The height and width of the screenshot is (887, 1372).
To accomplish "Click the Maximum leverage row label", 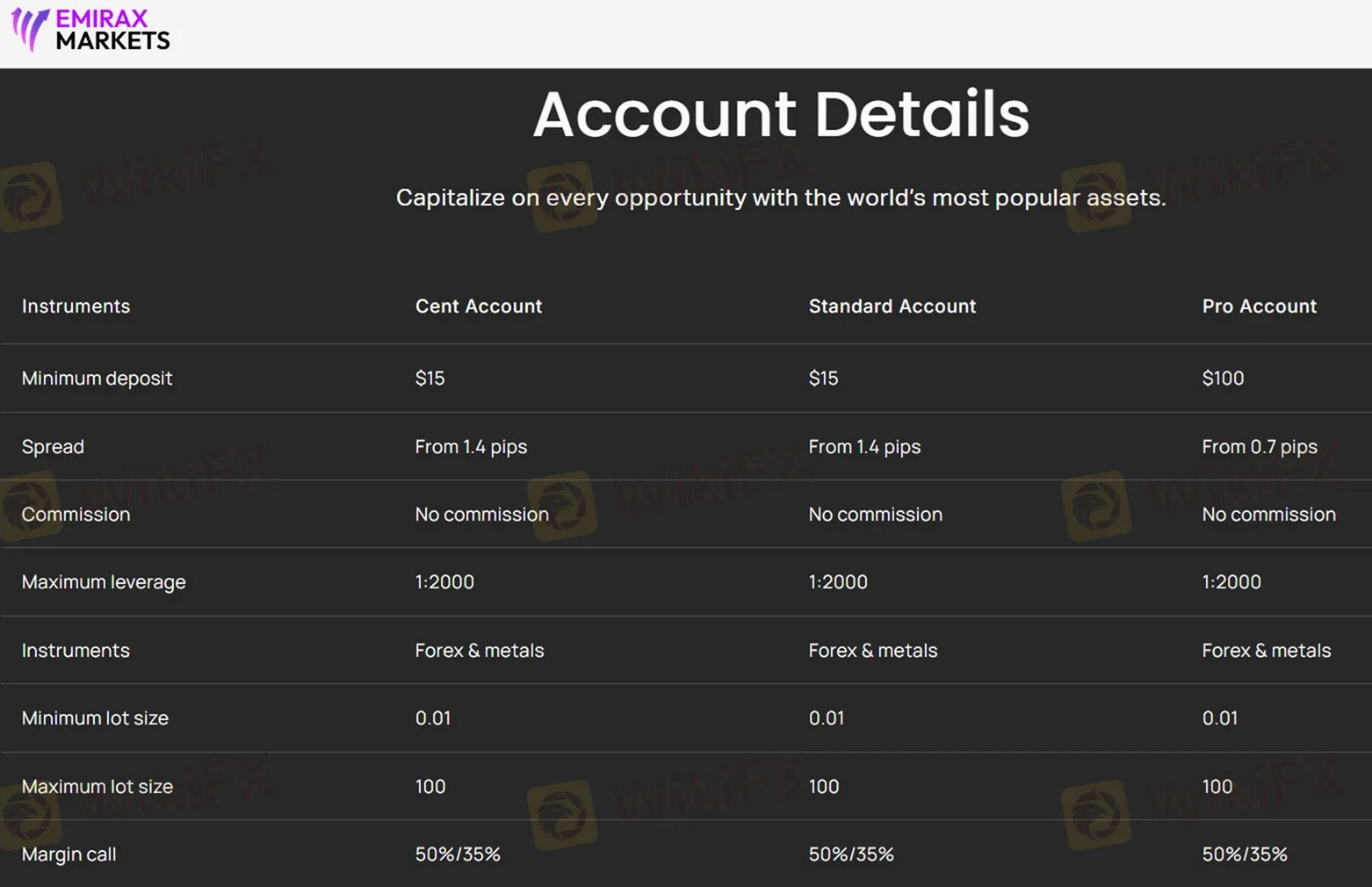I will 104,582.
